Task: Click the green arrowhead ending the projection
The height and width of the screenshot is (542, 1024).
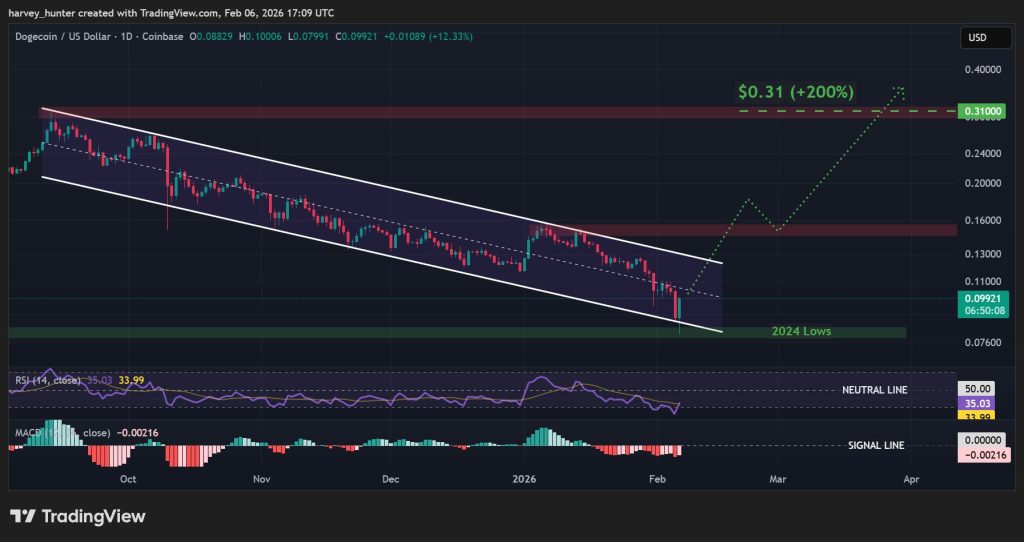Action: click(x=899, y=92)
